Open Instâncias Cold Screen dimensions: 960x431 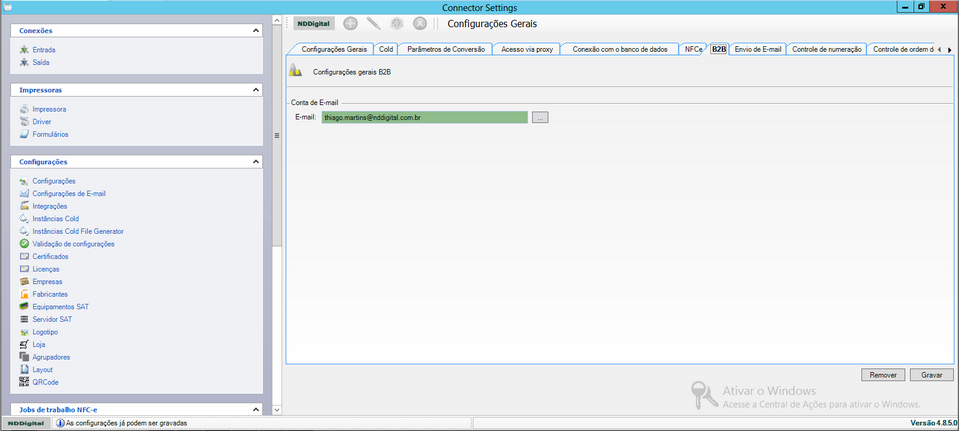55,219
